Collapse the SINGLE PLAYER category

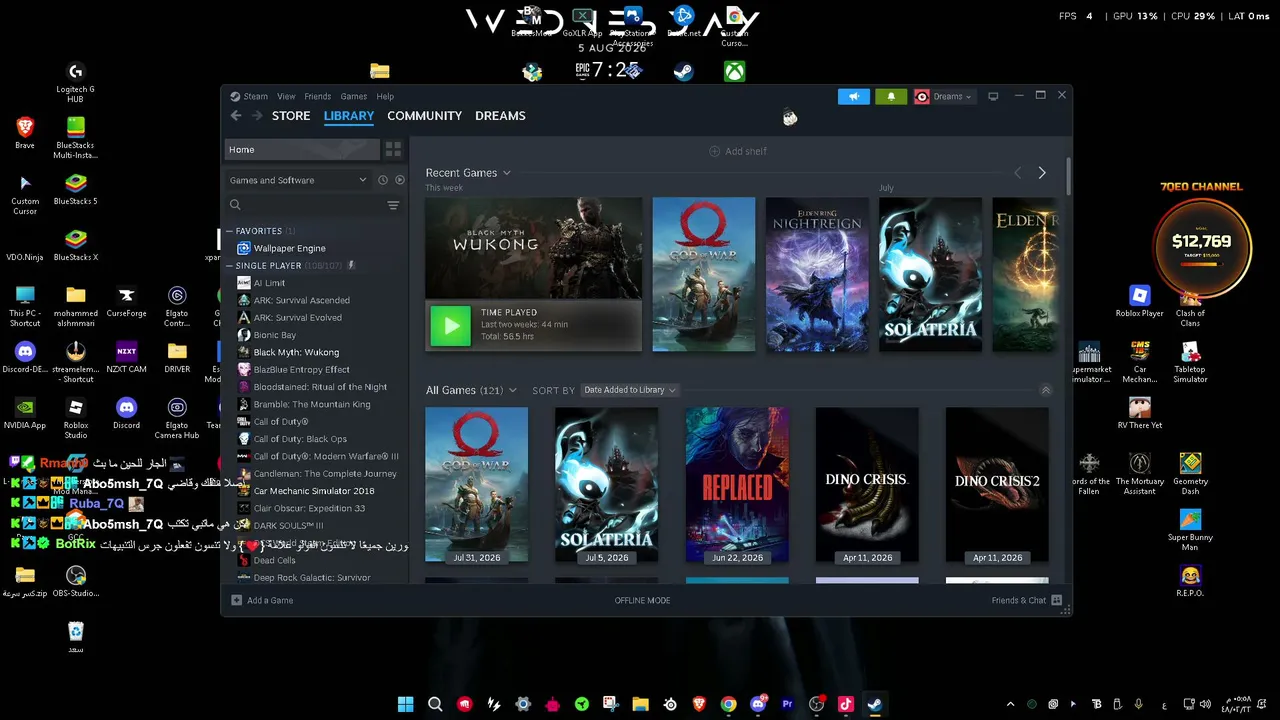[x=229, y=266]
